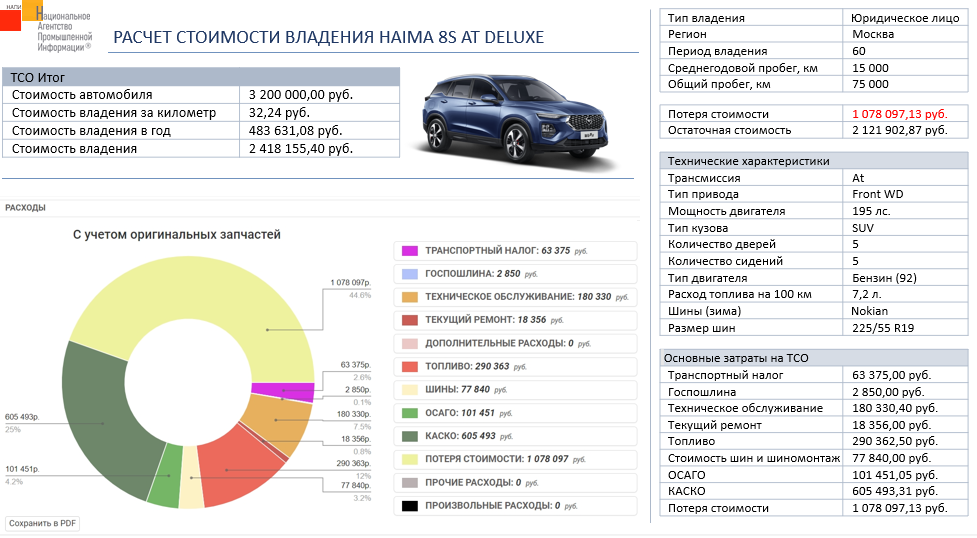
Task: Click the dark green КАСКО color swatch
Action: click(409, 437)
